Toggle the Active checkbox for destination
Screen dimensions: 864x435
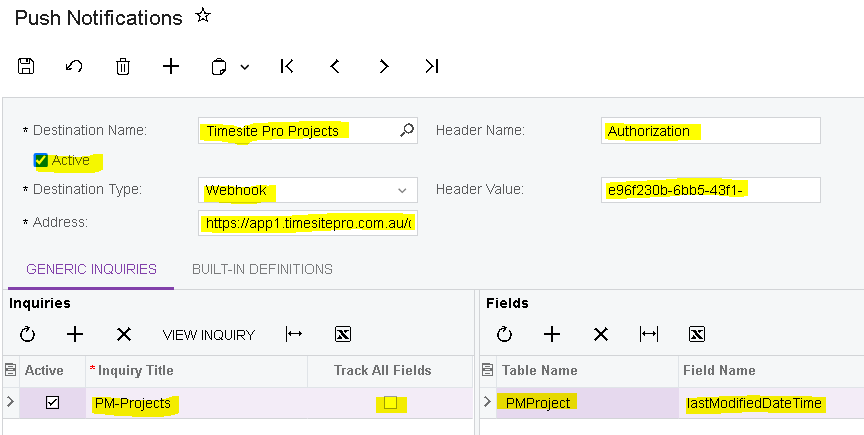point(41,160)
